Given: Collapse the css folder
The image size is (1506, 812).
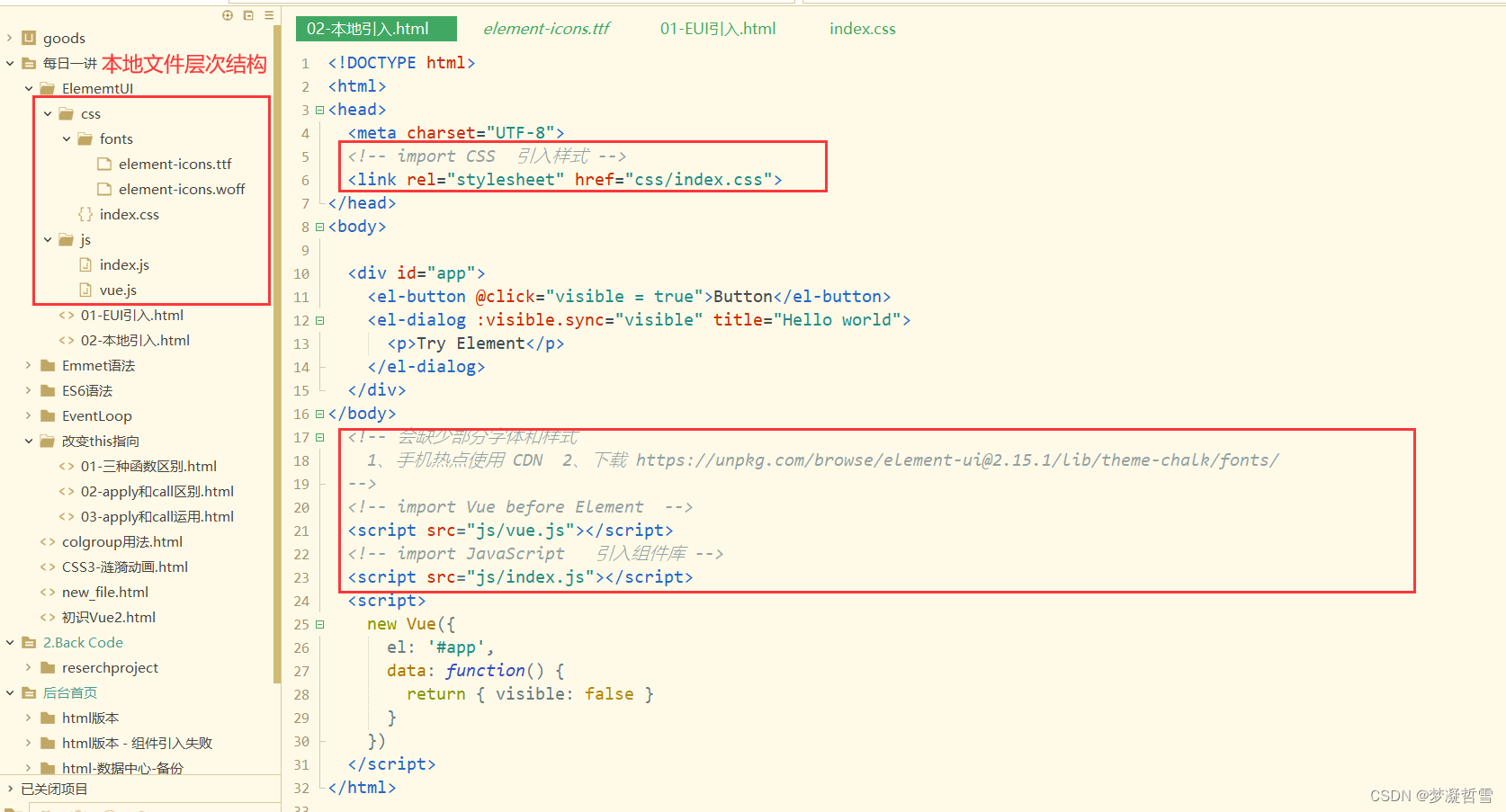Looking at the screenshot, I should click(x=48, y=113).
